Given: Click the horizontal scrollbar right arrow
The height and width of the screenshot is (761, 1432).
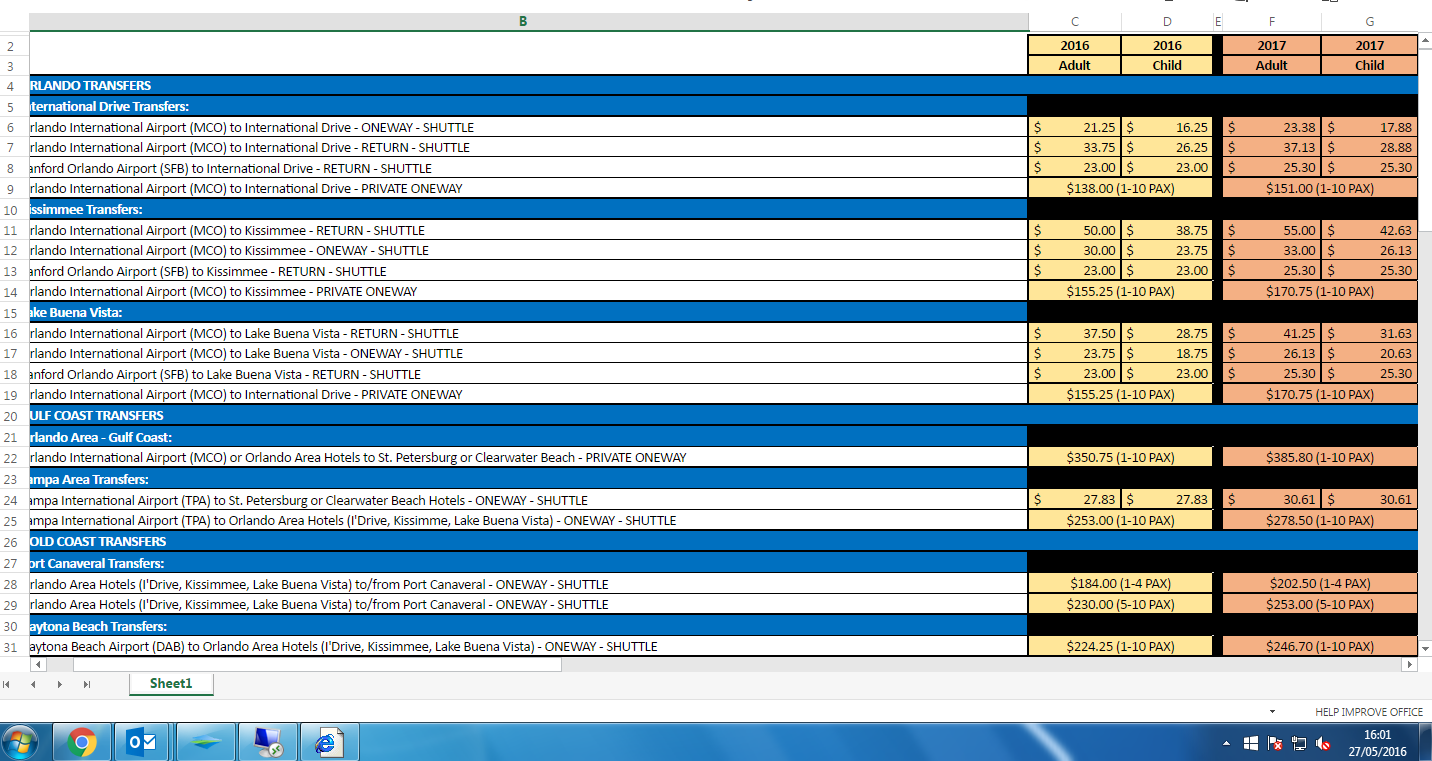Looking at the screenshot, I should [x=1410, y=664].
